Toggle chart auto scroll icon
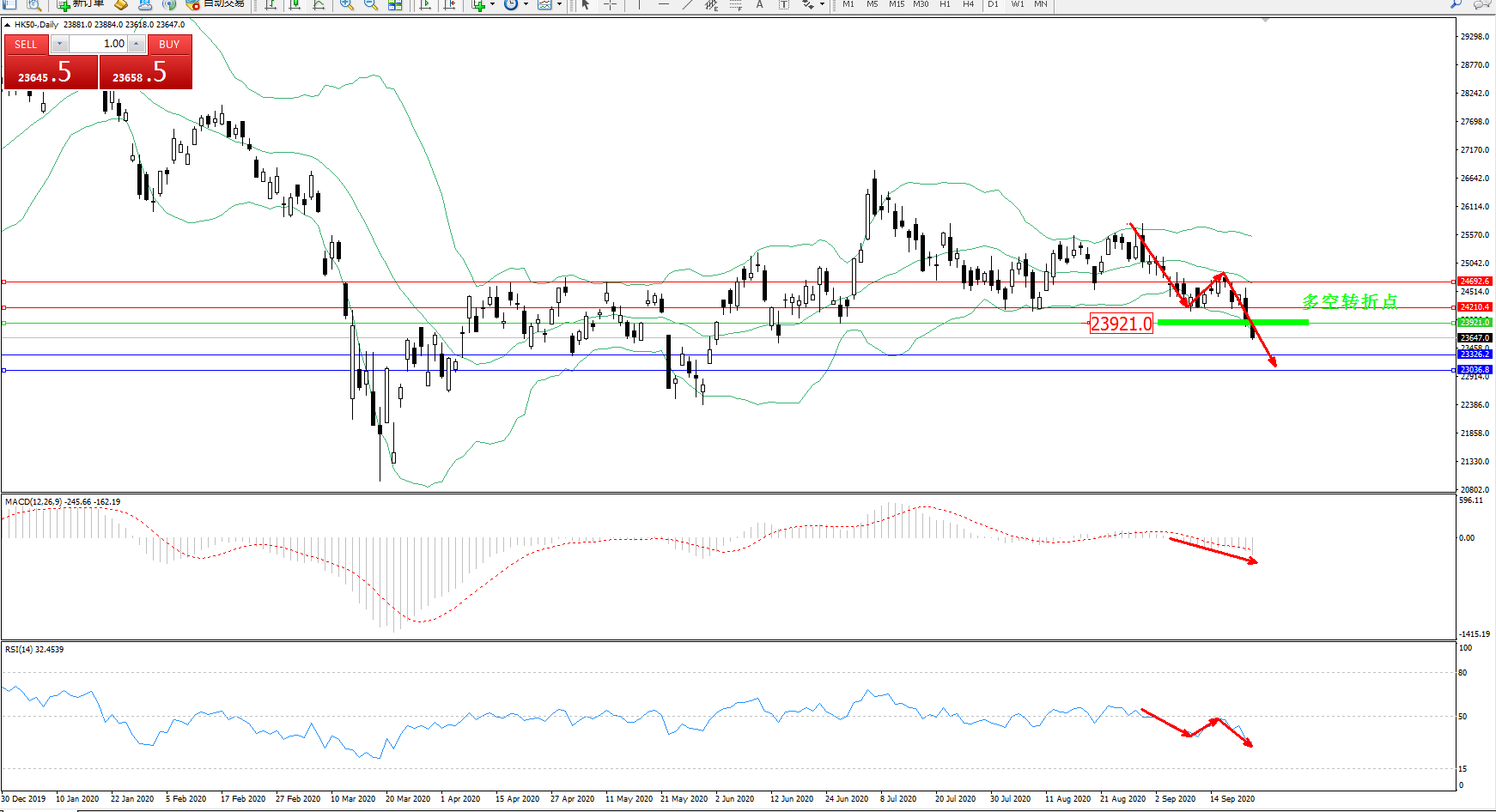This screenshot has height=812, width=1496. pyautogui.click(x=425, y=4)
